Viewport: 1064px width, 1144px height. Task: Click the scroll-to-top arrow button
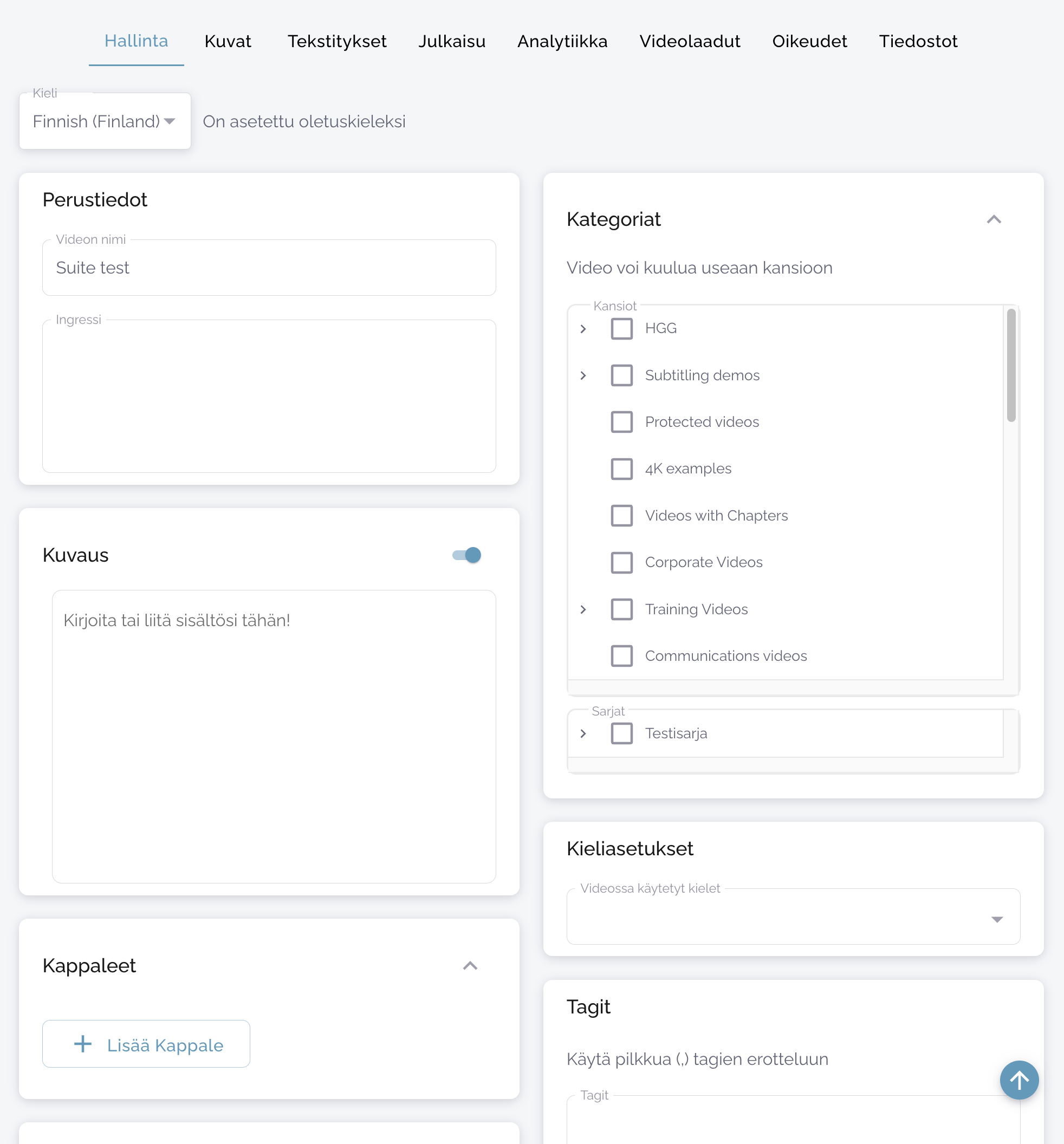pos(1018,1080)
